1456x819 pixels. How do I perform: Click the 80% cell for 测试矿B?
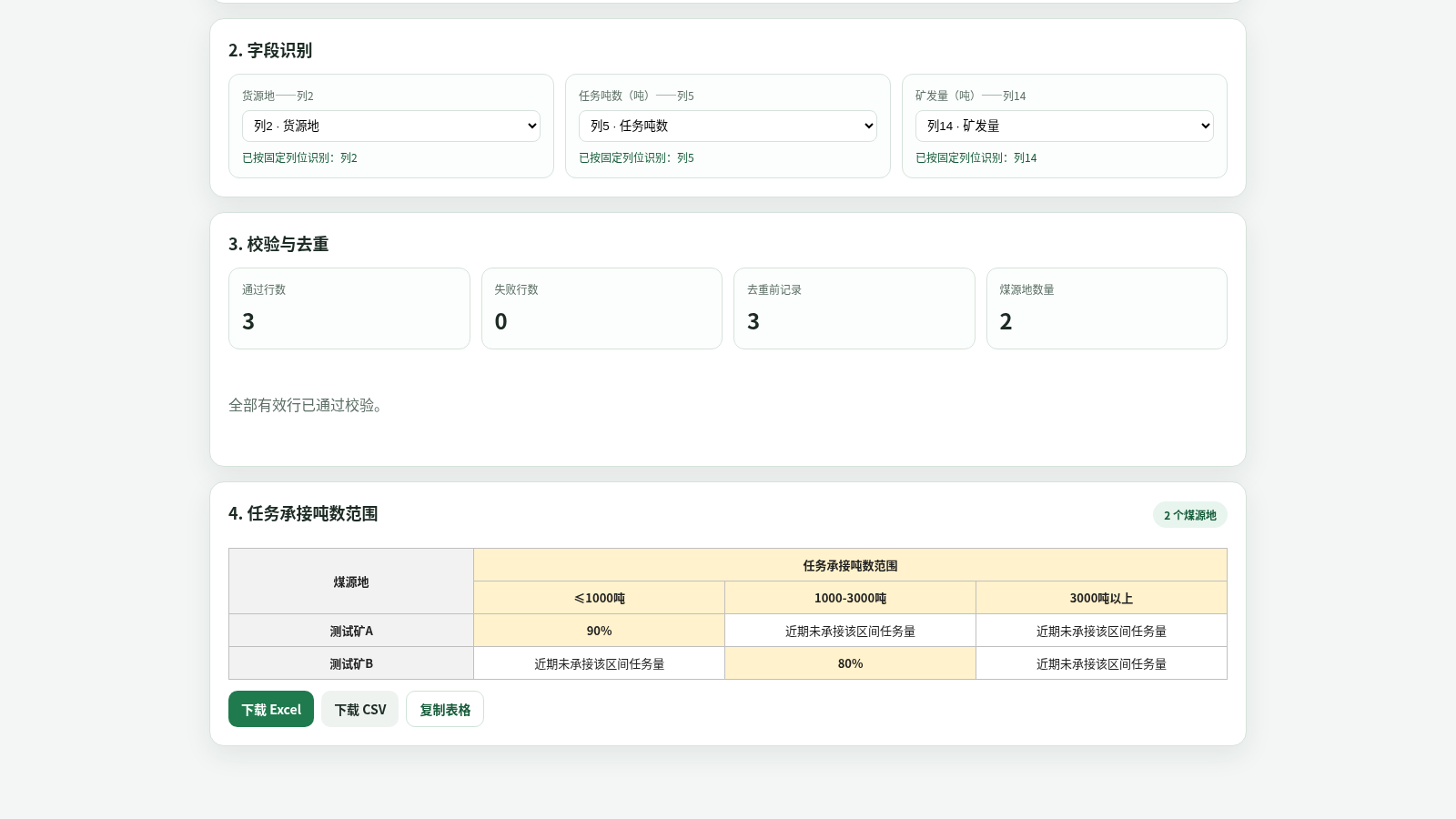(850, 663)
